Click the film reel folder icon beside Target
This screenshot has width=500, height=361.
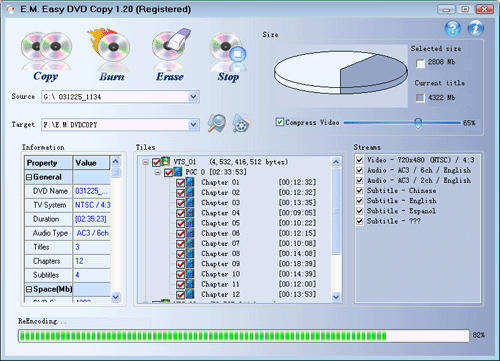point(241,124)
